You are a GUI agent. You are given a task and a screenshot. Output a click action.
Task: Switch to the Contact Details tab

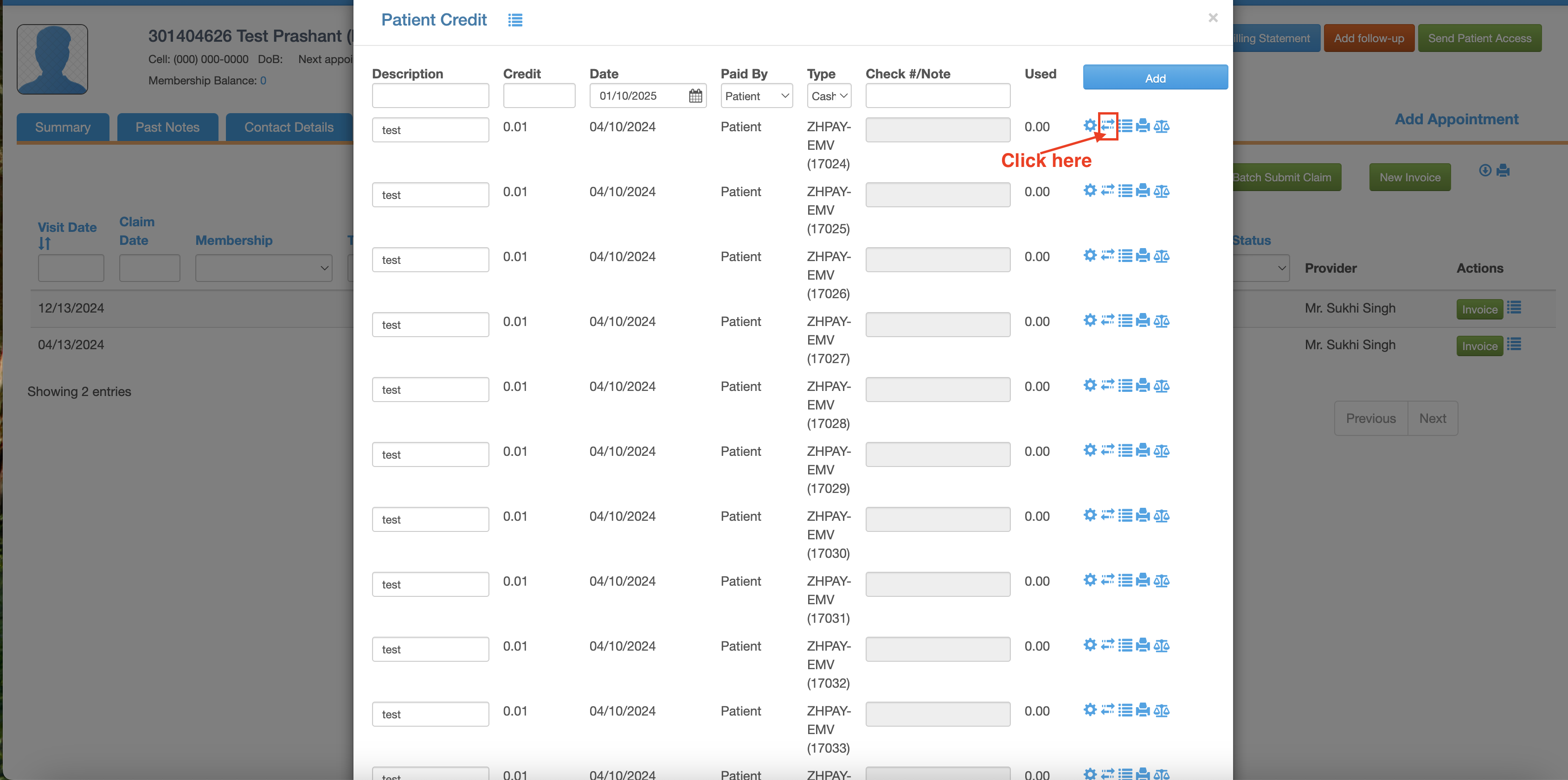point(289,127)
